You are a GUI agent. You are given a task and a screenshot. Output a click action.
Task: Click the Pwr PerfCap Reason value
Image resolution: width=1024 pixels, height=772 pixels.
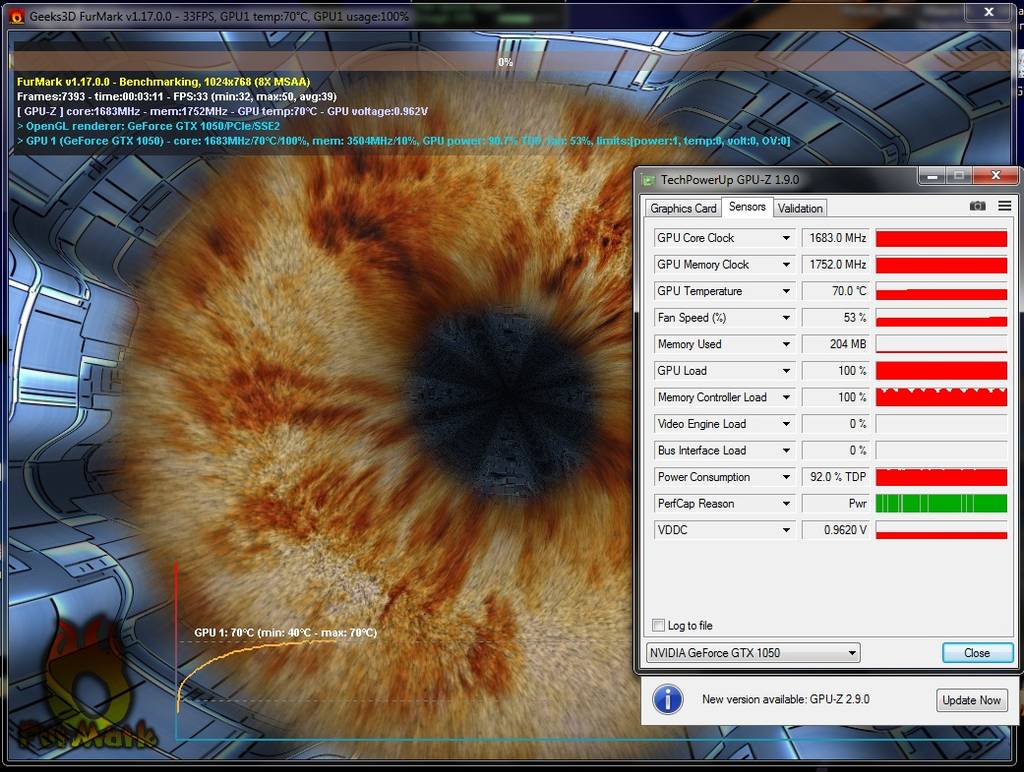coord(836,504)
